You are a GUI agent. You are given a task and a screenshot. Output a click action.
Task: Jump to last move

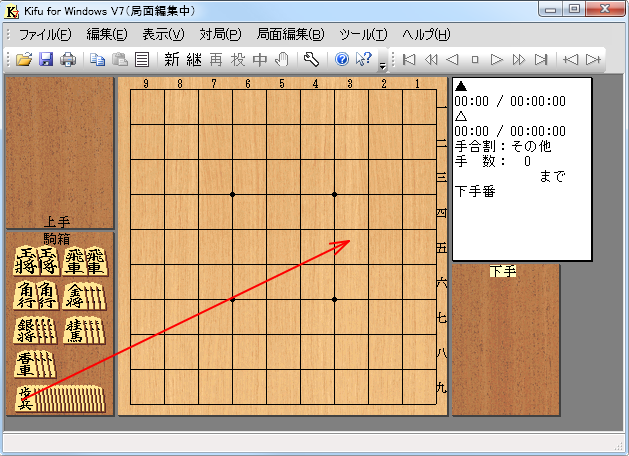coord(541,59)
